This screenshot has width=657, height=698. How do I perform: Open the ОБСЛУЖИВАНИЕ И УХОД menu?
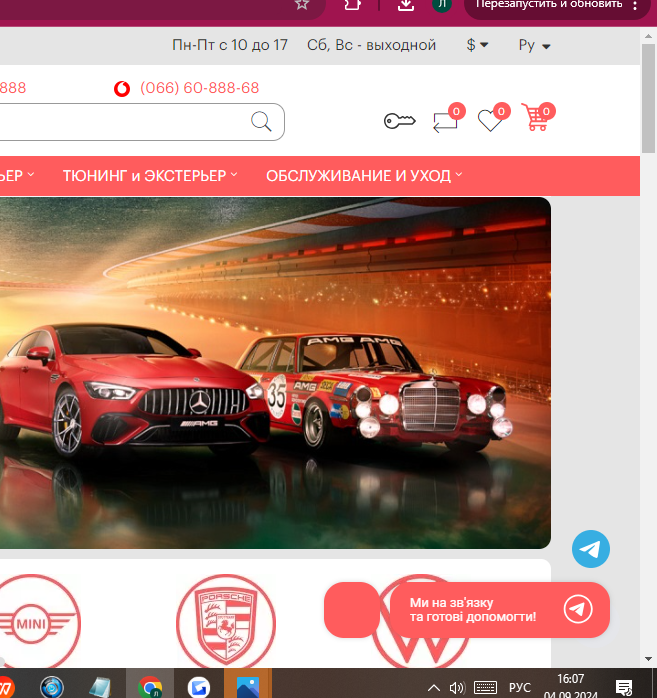pyautogui.click(x=364, y=175)
